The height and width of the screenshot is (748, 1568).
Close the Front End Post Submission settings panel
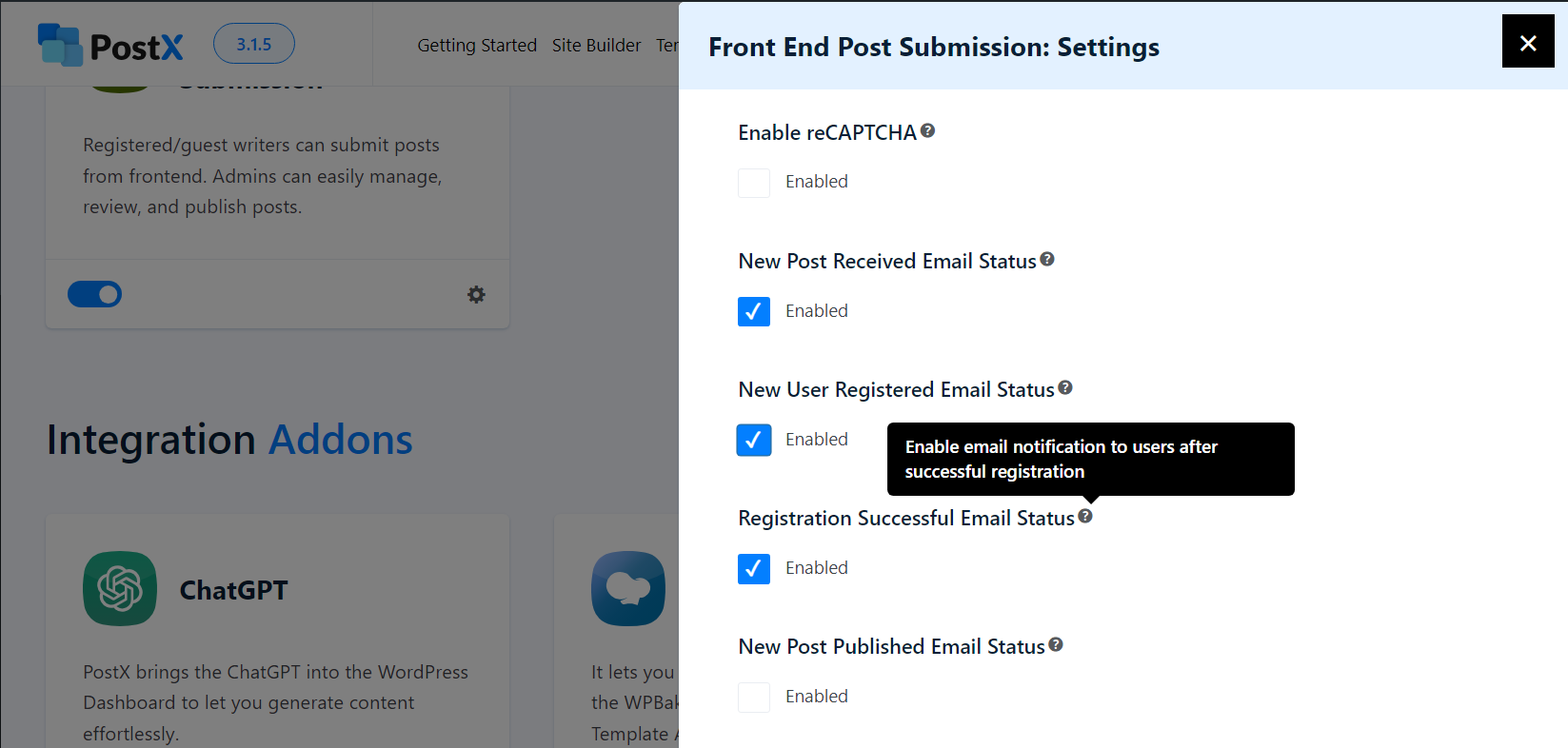click(x=1528, y=42)
